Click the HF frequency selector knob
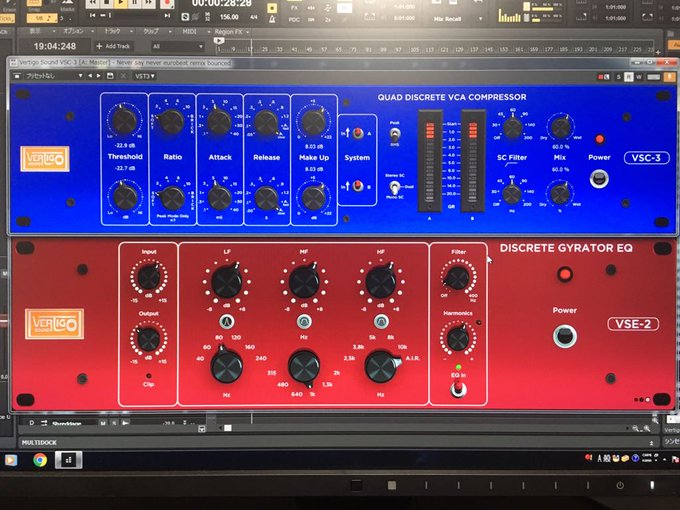680x510 pixels. pyautogui.click(x=382, y=367)
